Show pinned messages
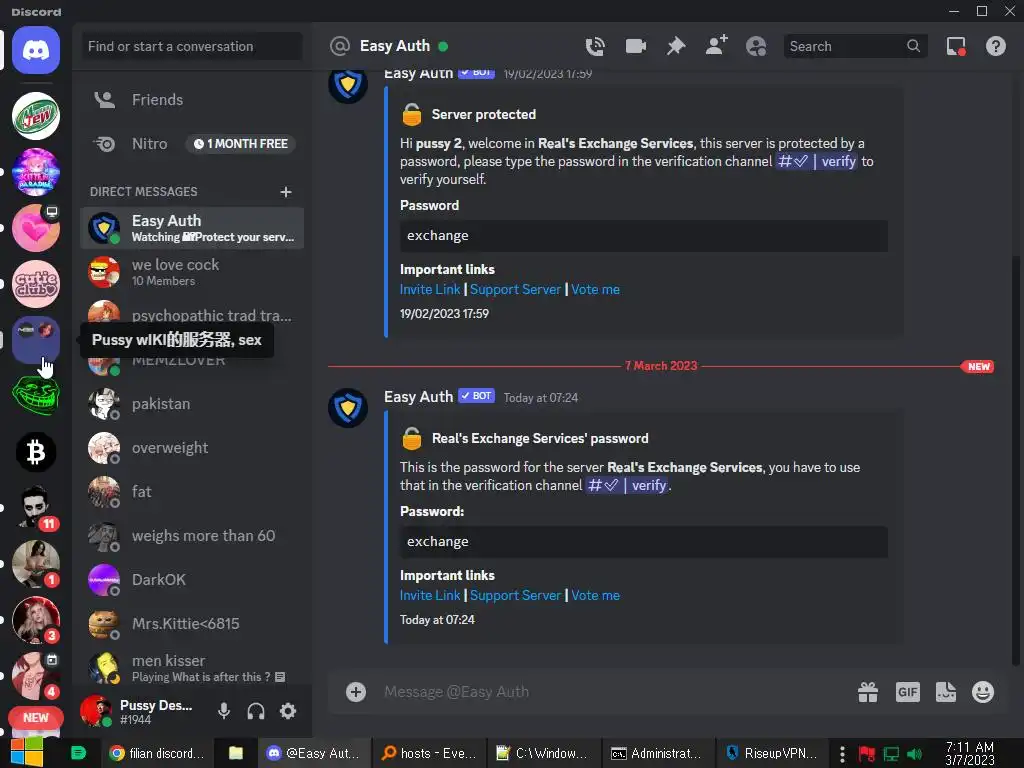This screenshot has height=768, width=1024. pyautogui.click(x=676, y=46)
